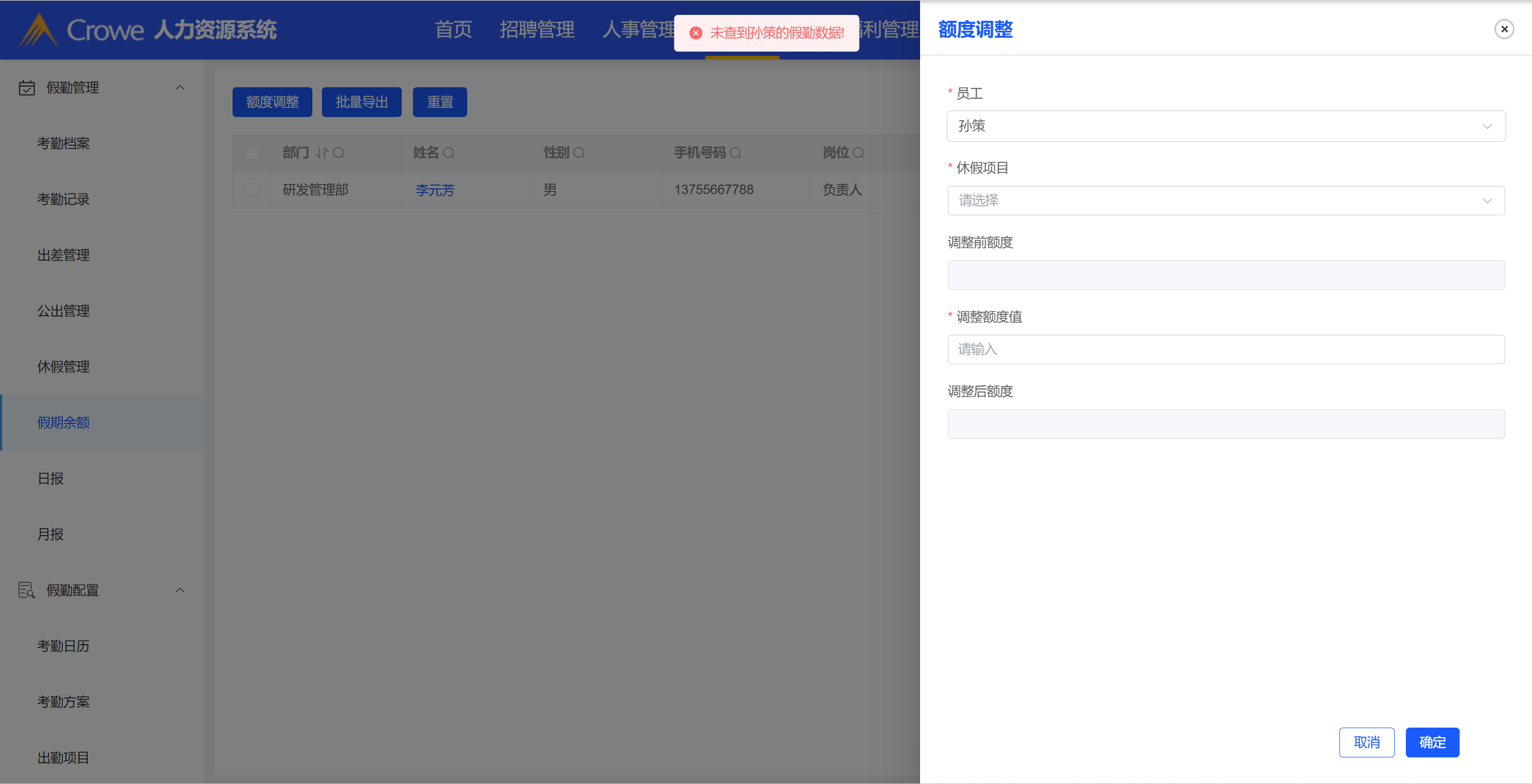Click the search icon next to 性别 header
This screenshot has width=1532, height=784.
578,153
